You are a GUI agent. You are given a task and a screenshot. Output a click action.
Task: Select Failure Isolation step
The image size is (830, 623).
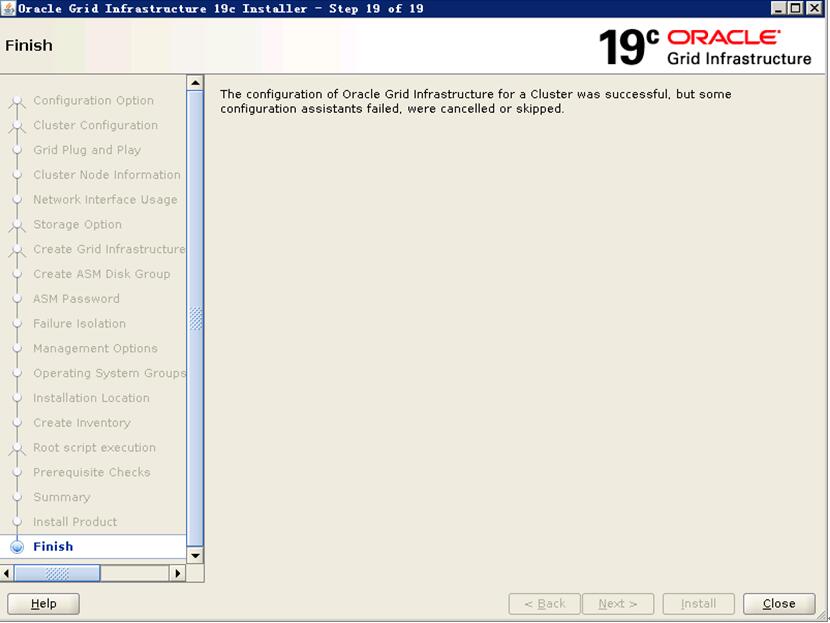click(79, 323)
